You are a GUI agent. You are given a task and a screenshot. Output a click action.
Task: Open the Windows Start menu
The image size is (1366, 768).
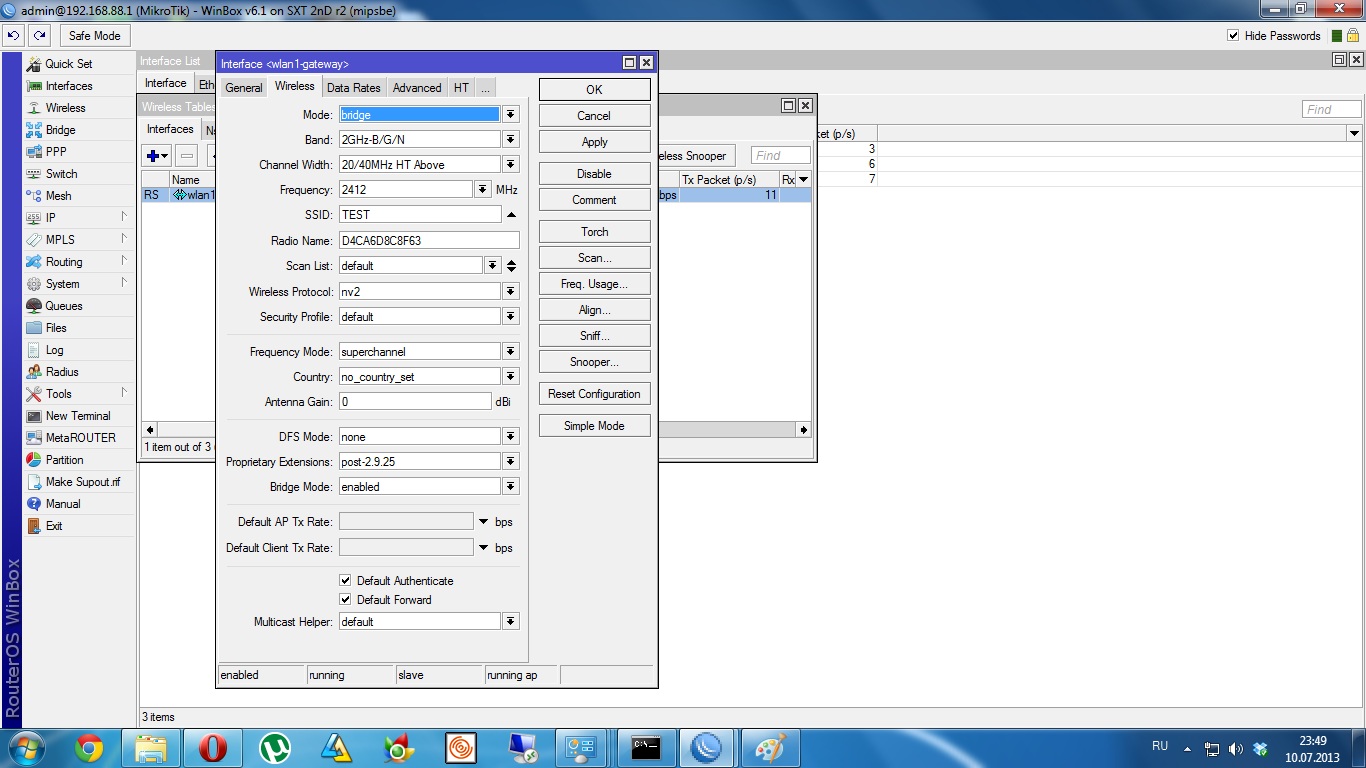tap(25, 748)
